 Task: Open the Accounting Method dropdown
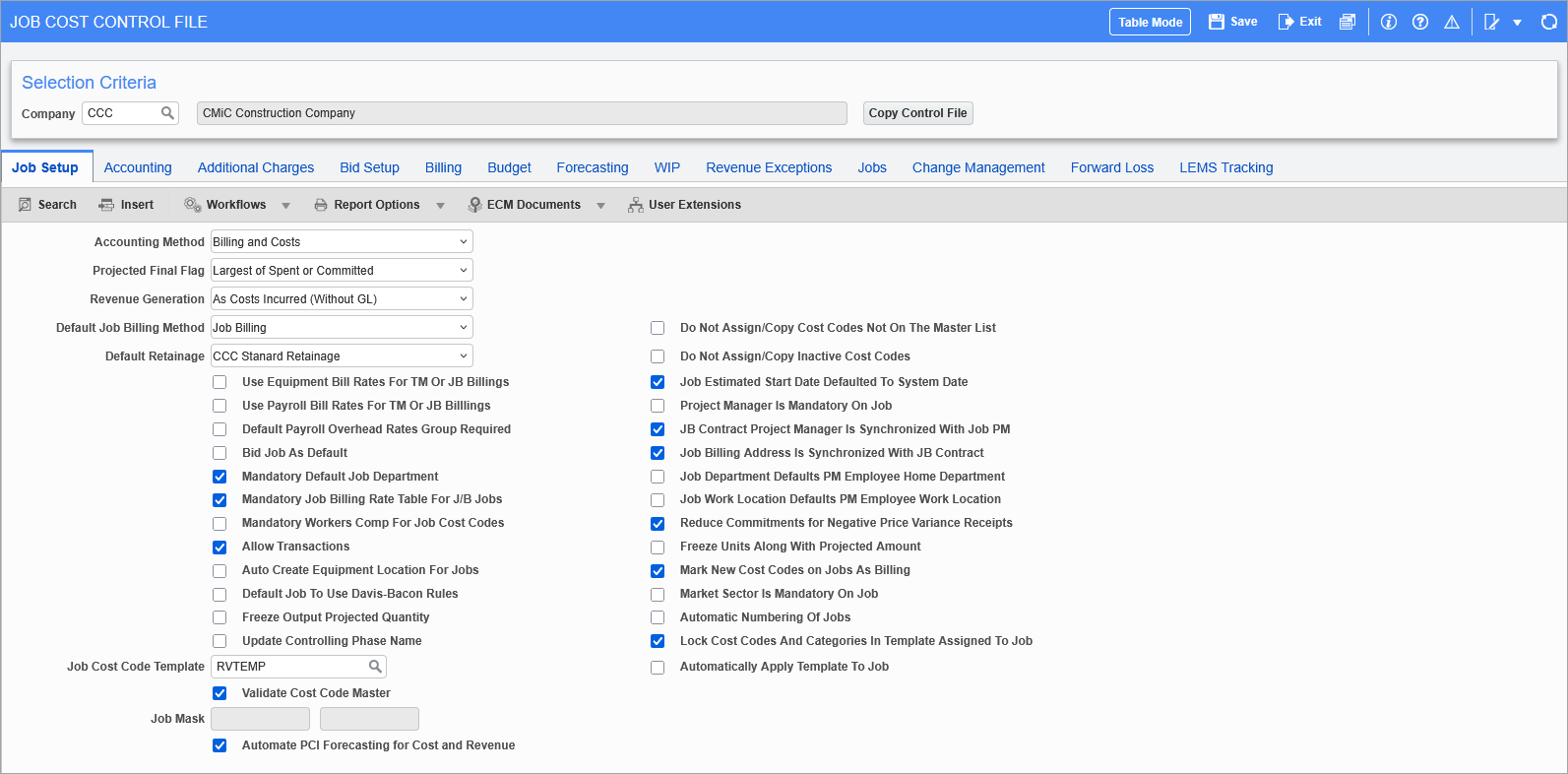(x=342, y=242)
